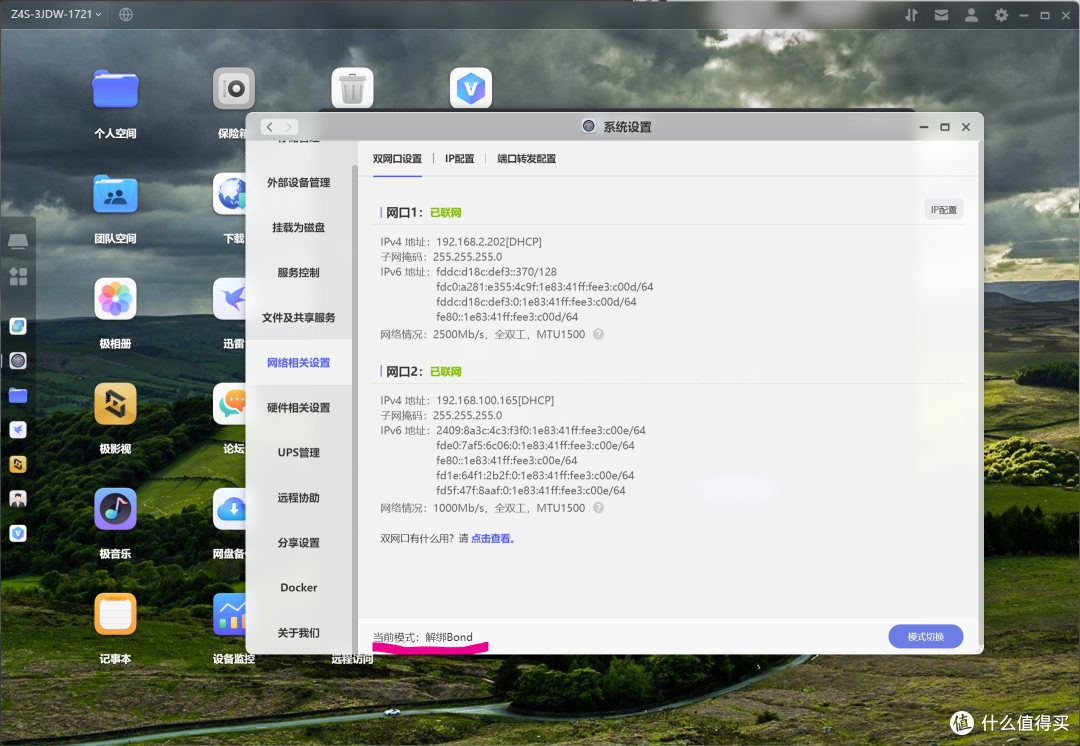The image size is (1080, 746).
Task: Close the 系统设置 window
Action: point(966,127)
